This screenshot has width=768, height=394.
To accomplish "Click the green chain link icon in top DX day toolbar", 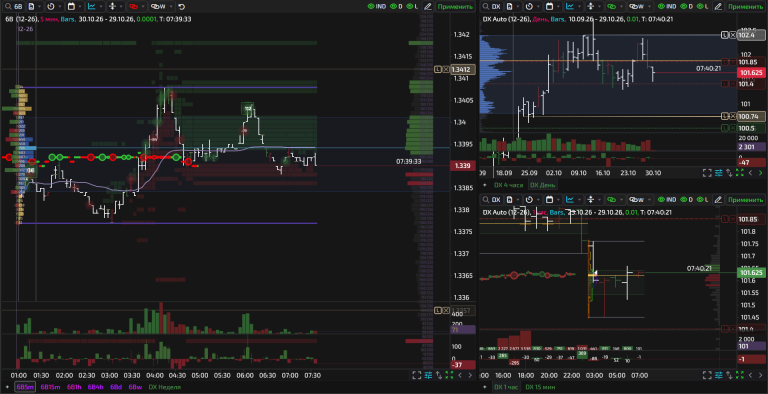I will [x=611, y=7].
